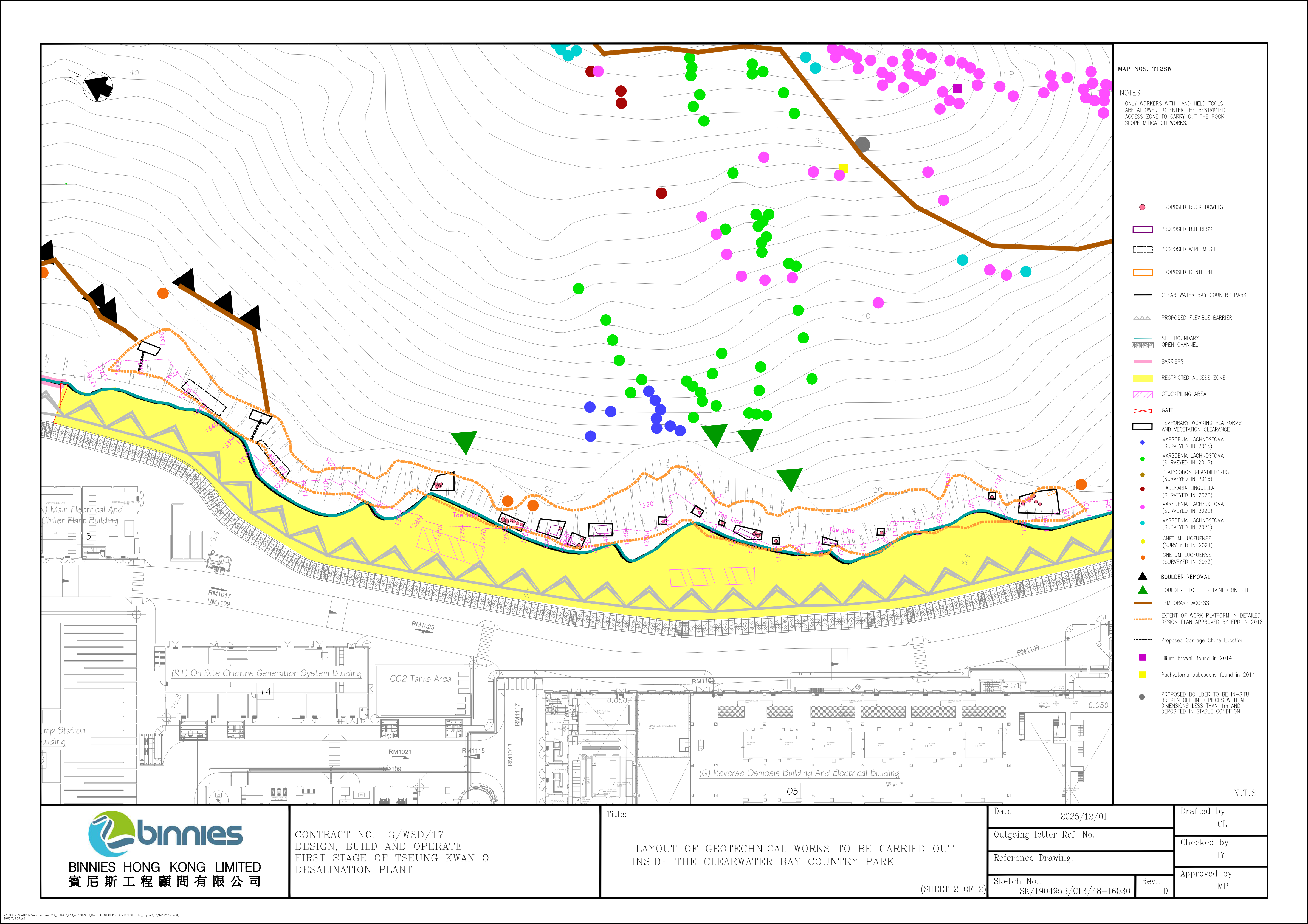Click the grey boulder circle on the map
1308x924 pixels.
[x=862, y=145]
